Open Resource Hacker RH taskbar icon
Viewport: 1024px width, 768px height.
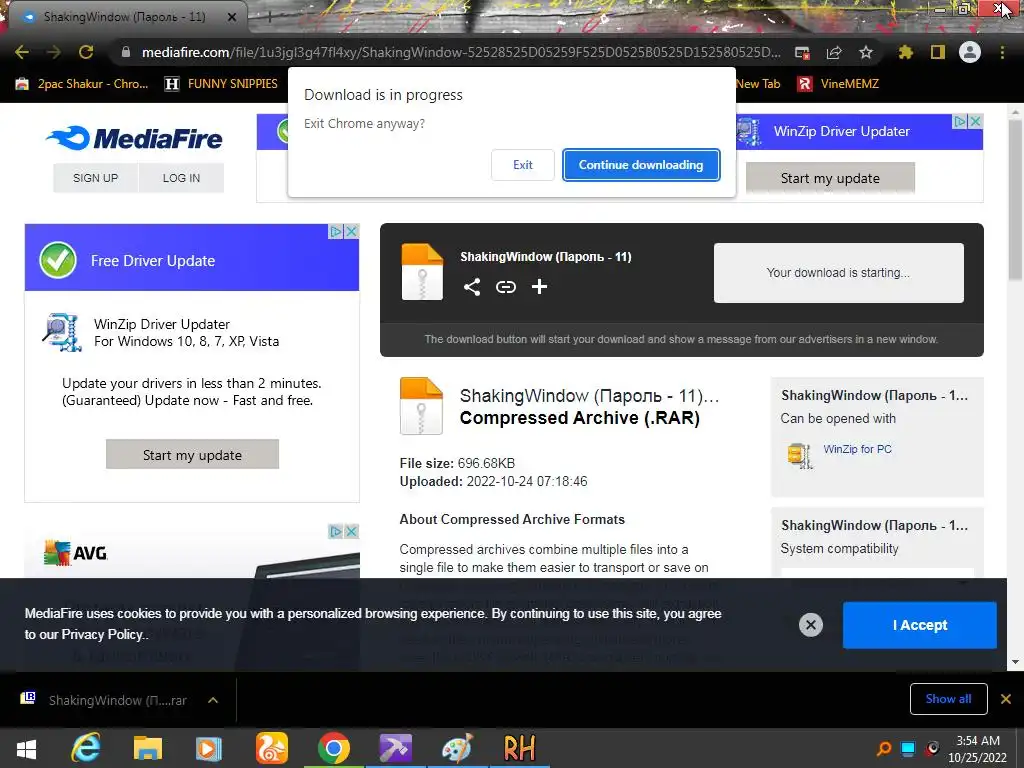click(x=519, y=748)
